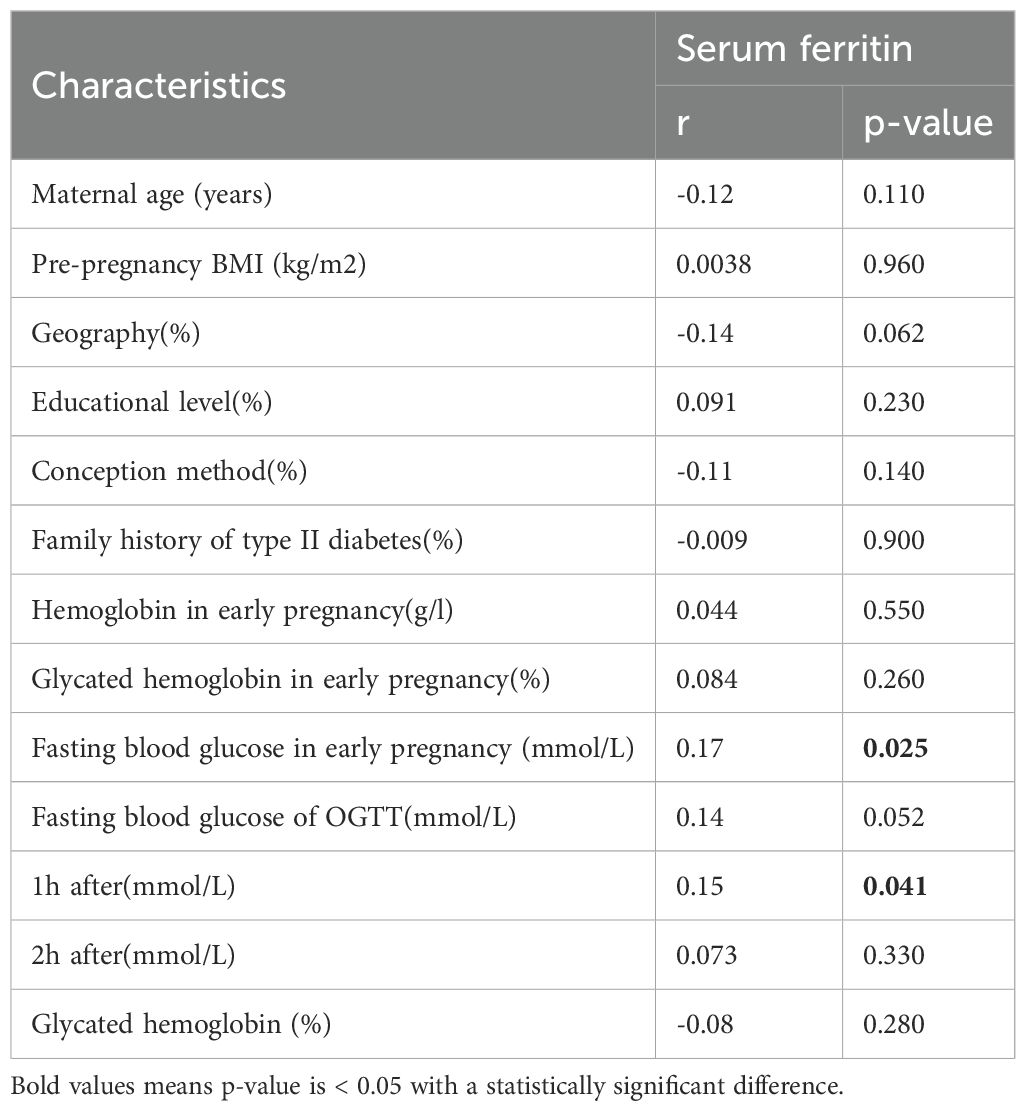Viewport: 1026px width, 1111px height.
Task: Click the Serum ferritin header
Action: point(794,49)
